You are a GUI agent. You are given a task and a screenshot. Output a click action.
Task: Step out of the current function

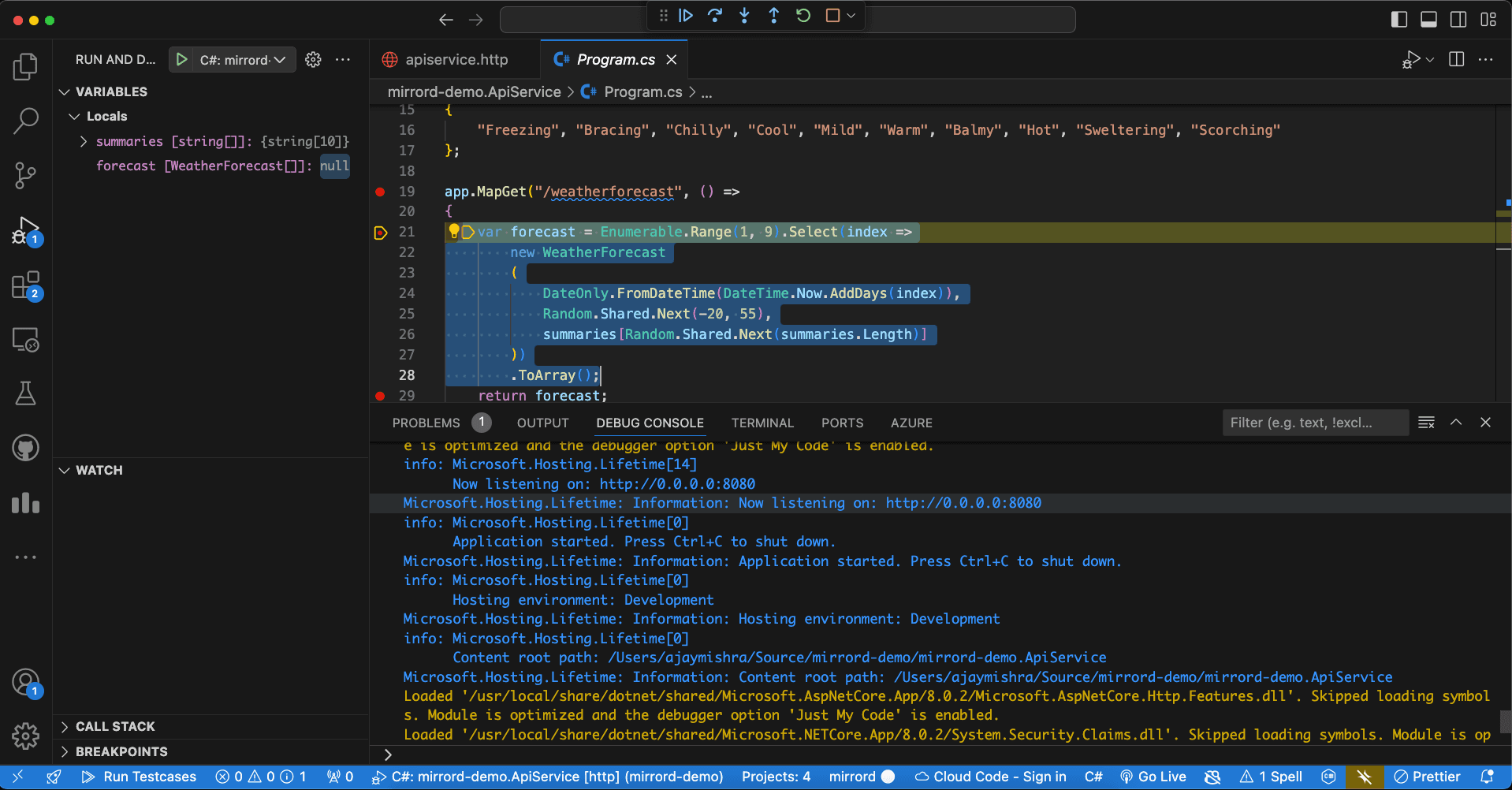[774, 16]
